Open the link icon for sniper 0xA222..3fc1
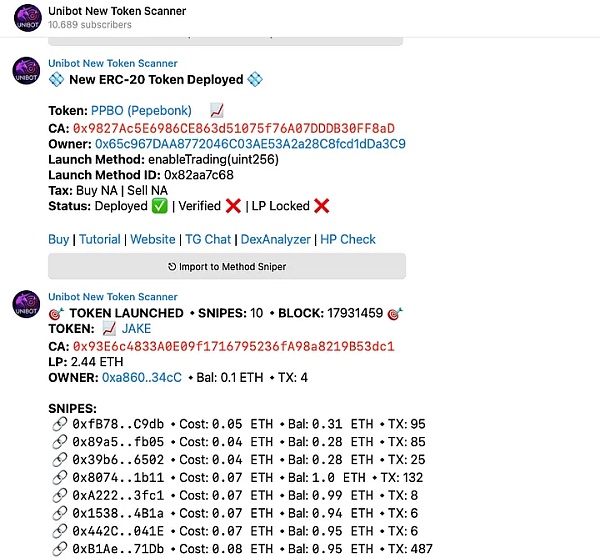600x558 pixels. point(60,496)
